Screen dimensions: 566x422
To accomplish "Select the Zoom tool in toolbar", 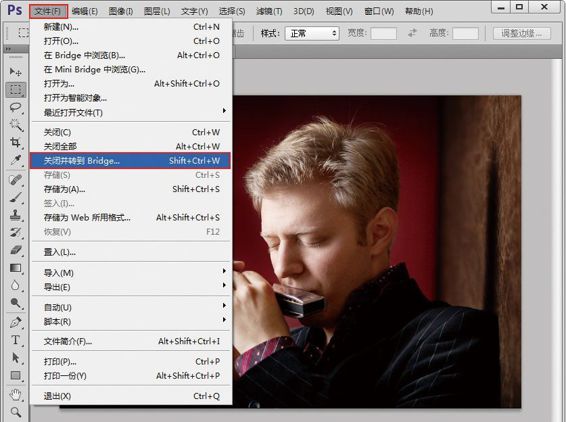I will (x=15, y=412).
